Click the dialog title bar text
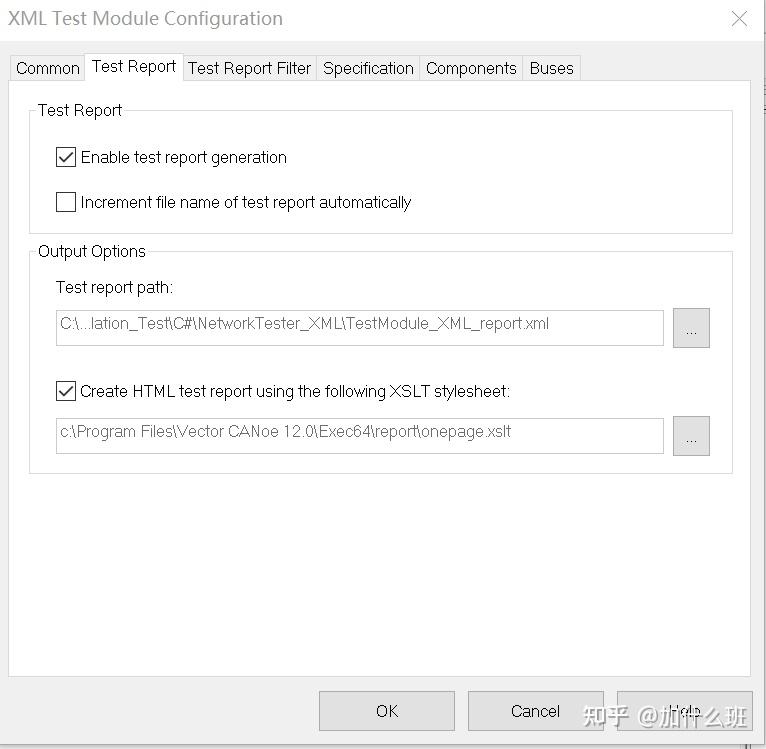Screen dimensions: 766x749 tap(146, 19)
